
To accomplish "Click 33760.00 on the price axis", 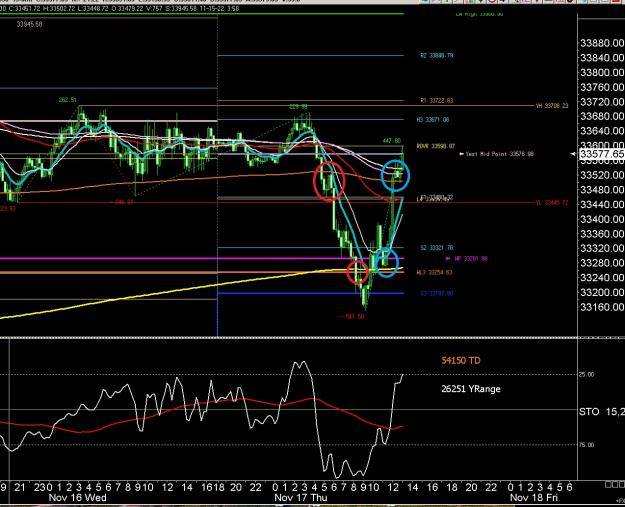I will 602,87.
